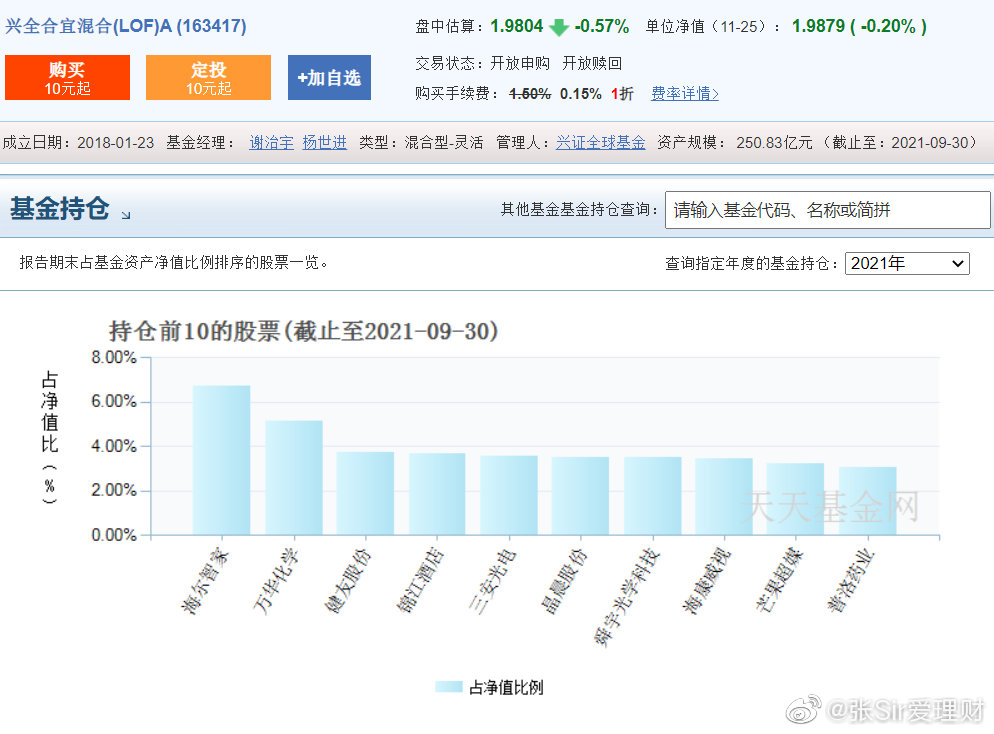Click the 三安光电 bar in chart
994x734 pixels.
508,496
